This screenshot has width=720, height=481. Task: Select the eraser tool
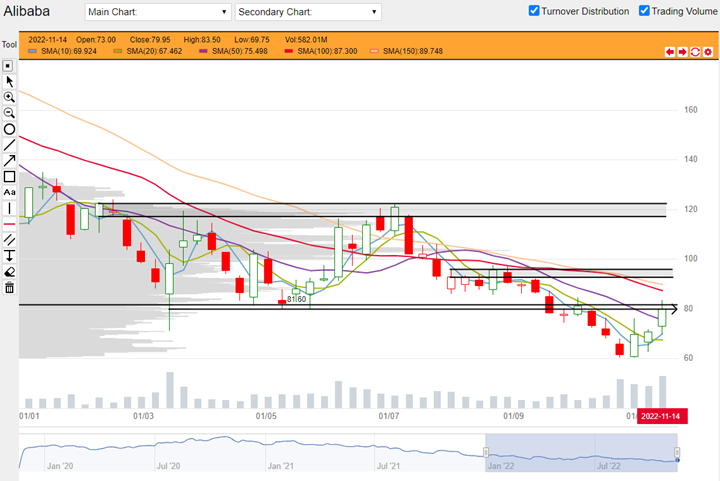coord(9,272)
